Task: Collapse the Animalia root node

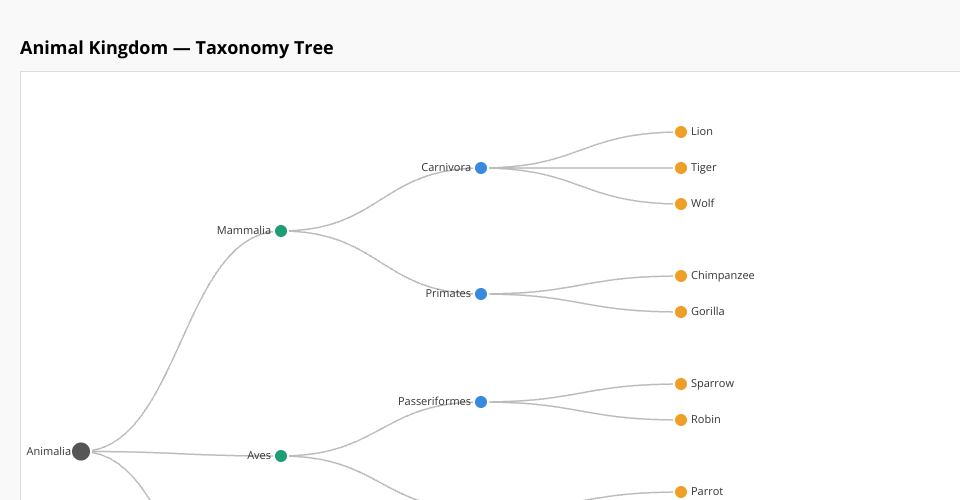Action: coord(81,451)
